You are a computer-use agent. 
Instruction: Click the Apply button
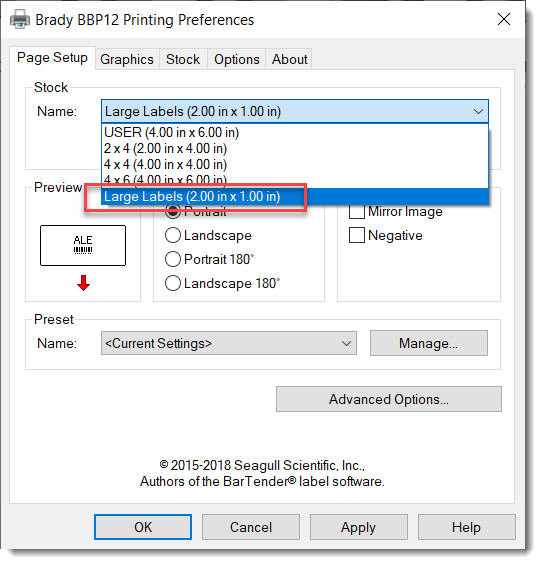pos(358,527)
